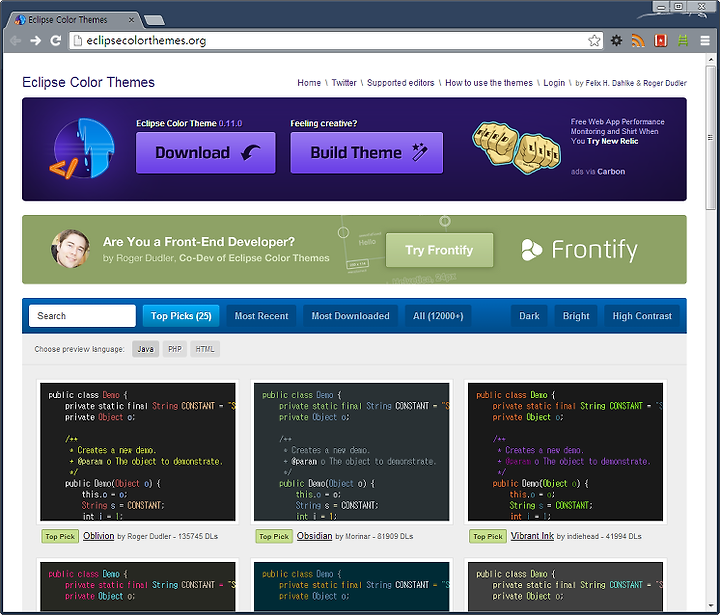Click the Top Pick badge beside Obsidian
Screen dimensions: 720x615
[274, 536]
